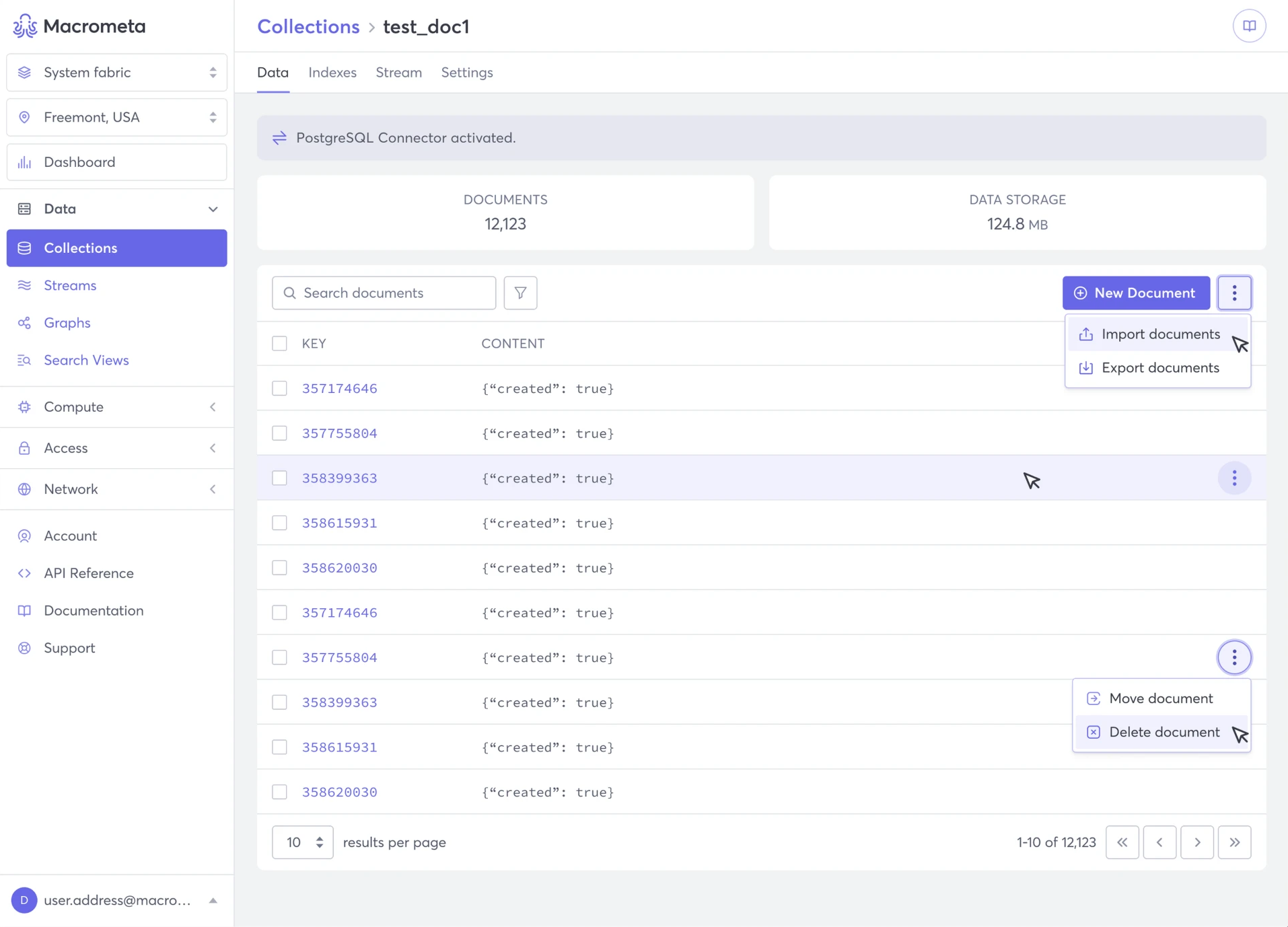Check the first 357174646 row checkbox
The width and height of the screenshot is (1288, 927).
point(279,388)
